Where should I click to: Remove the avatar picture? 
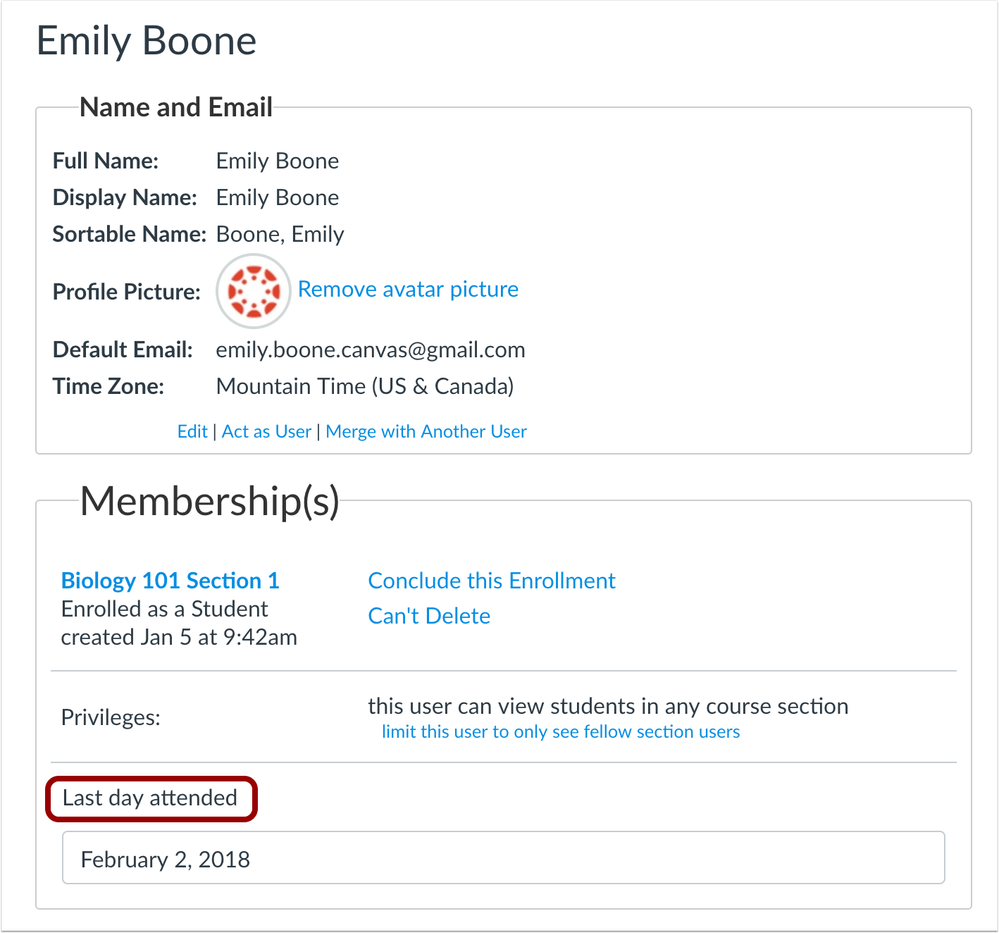(x=408, y=290)
